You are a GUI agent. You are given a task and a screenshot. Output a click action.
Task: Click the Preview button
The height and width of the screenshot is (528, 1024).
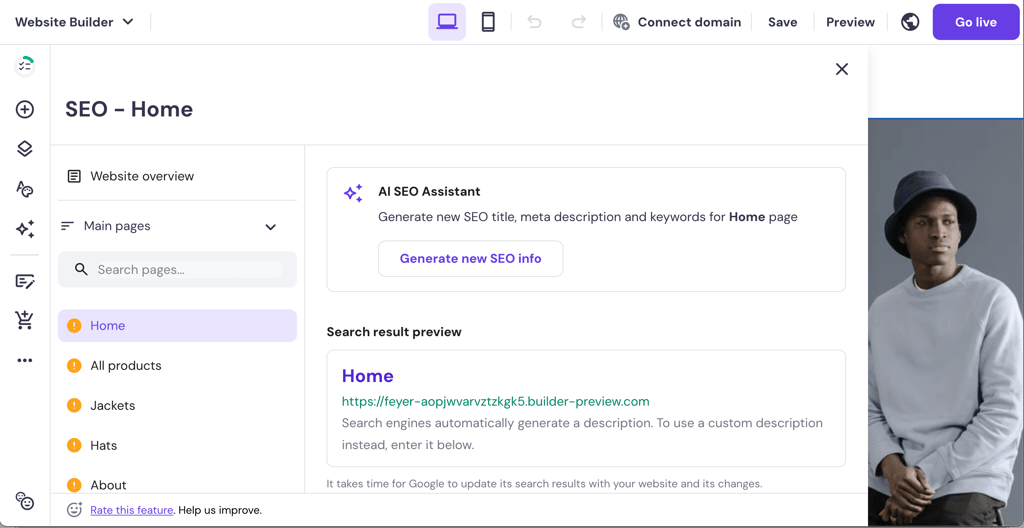click(x=850, y=22)
